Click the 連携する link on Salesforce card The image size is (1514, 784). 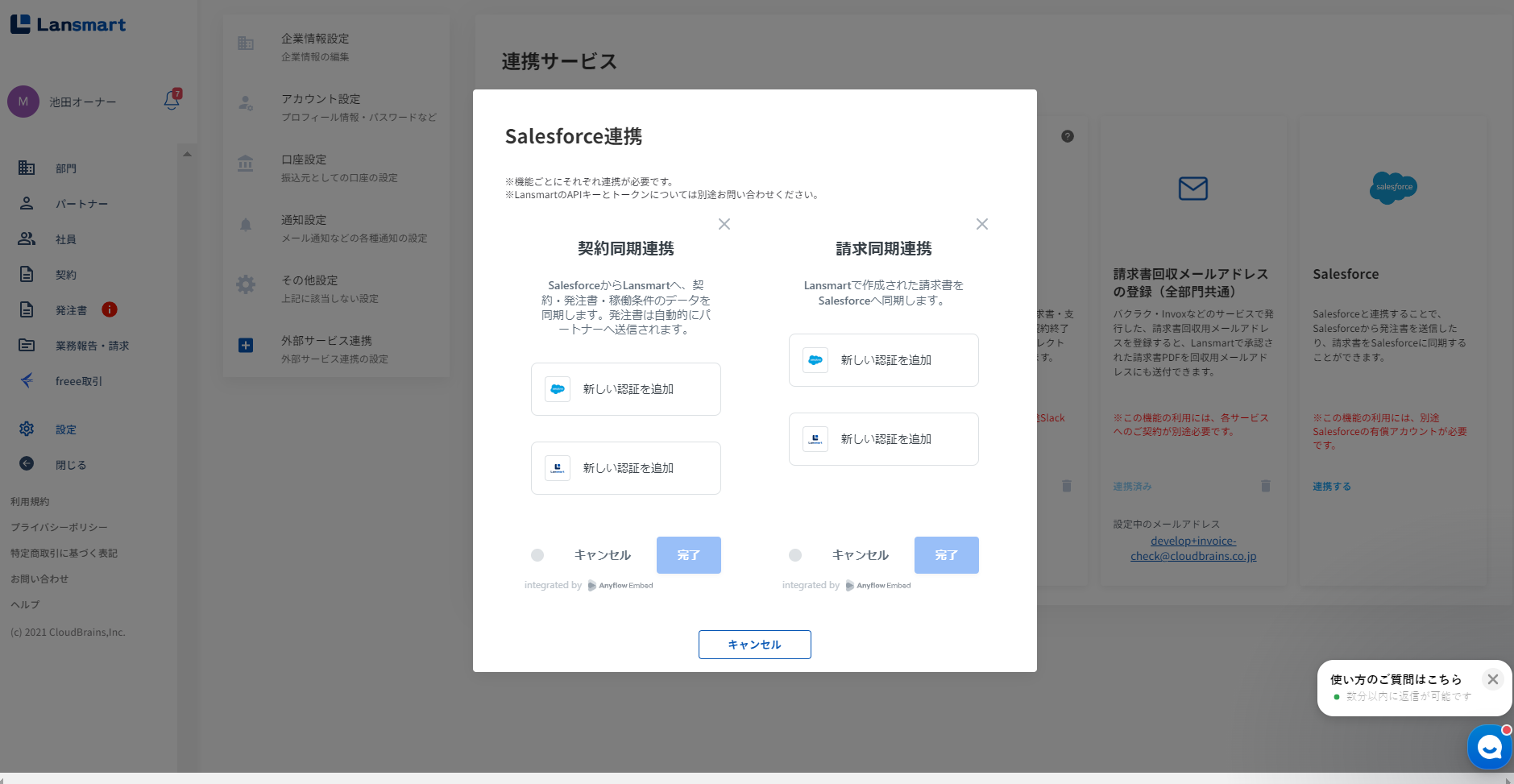(x=1332, y=487)
